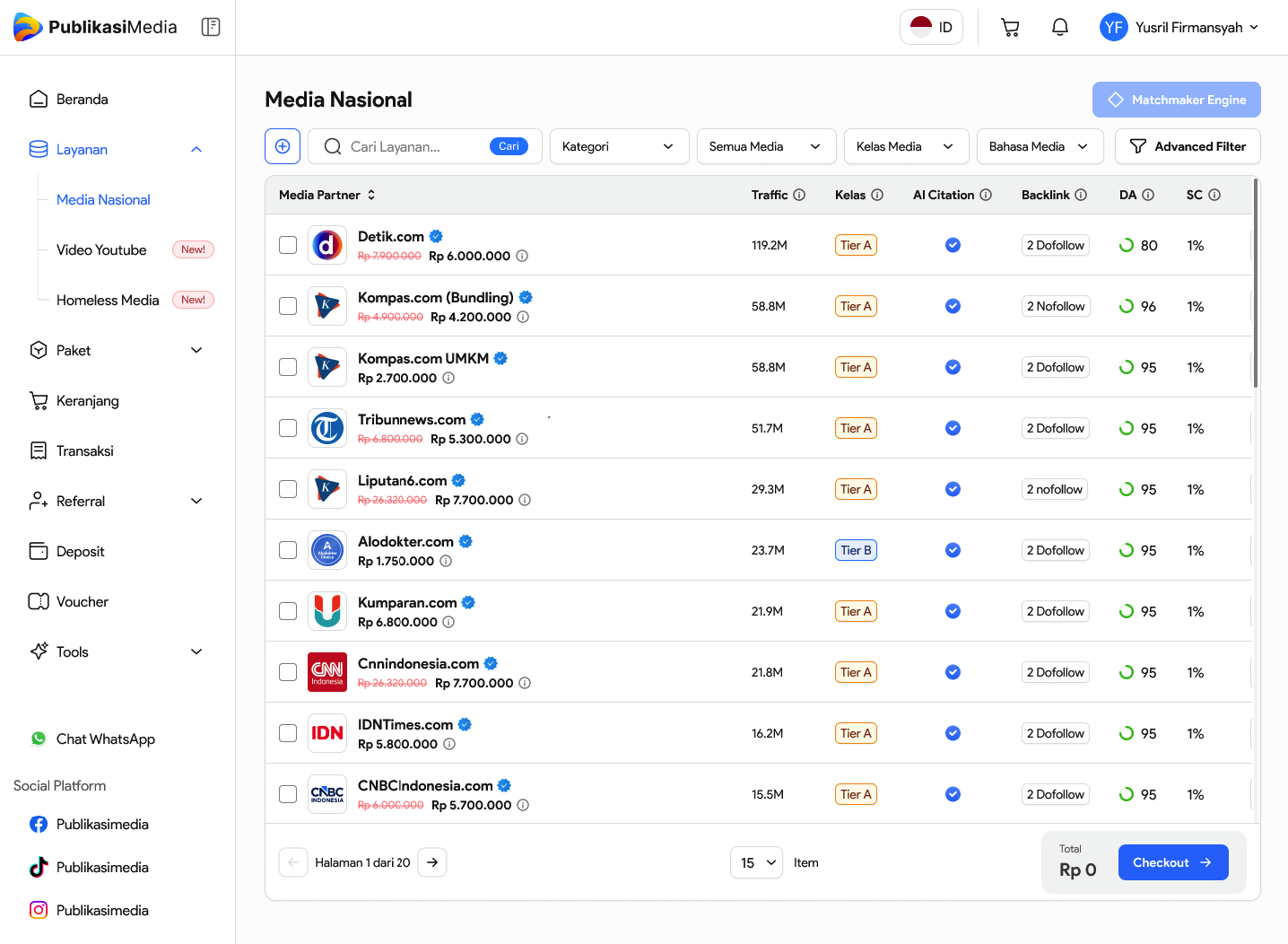Click the DA info icon
The height and width of the screenshot is (944, 1288).
pyautogui.click(x=1148, y=195)
